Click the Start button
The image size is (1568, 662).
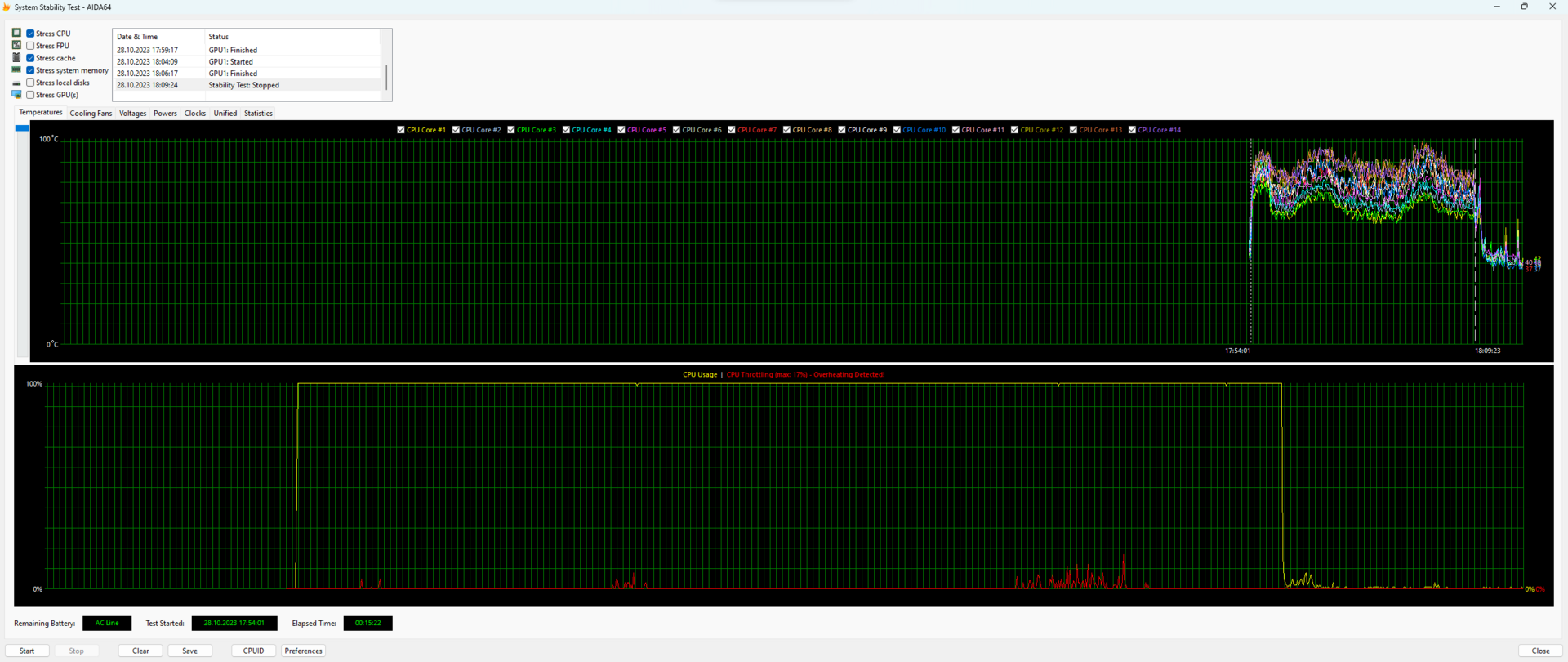(x=27, y=651)
